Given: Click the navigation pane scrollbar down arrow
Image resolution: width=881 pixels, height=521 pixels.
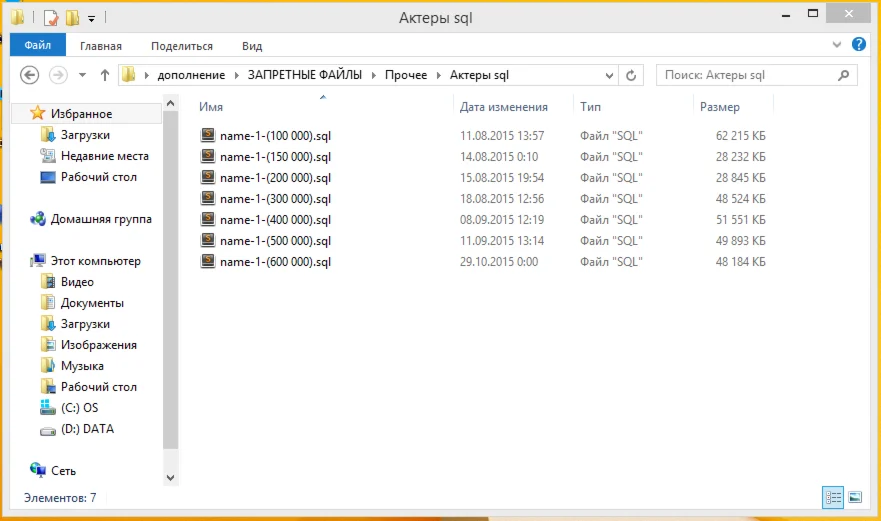Looking at the screenshot, I should click(169, 479).
